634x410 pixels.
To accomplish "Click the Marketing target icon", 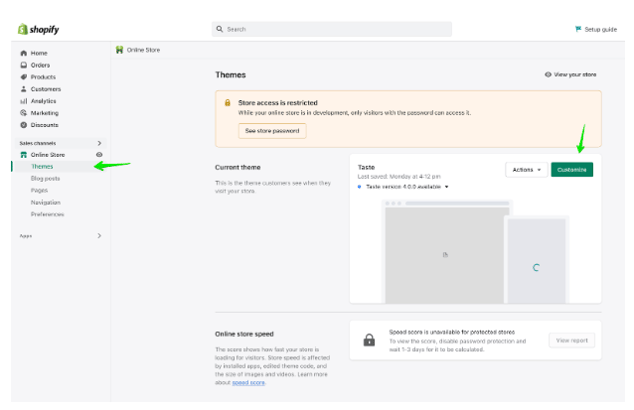I will (23, 113).
